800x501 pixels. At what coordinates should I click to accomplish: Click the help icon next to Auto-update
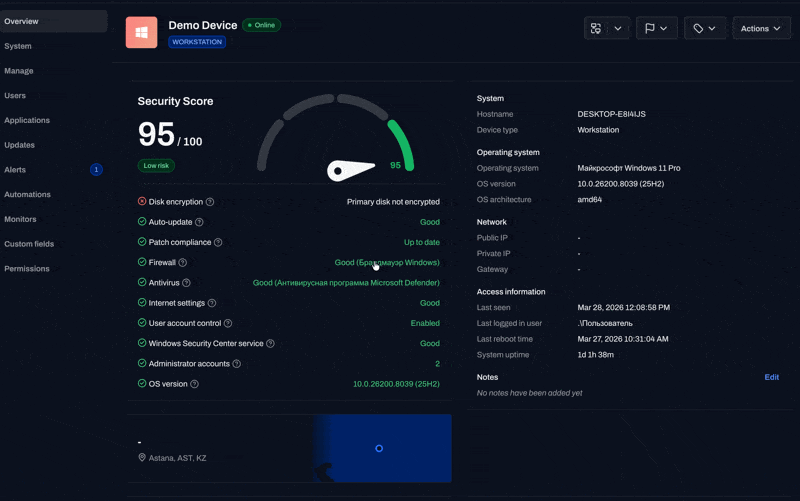(199, 222)
